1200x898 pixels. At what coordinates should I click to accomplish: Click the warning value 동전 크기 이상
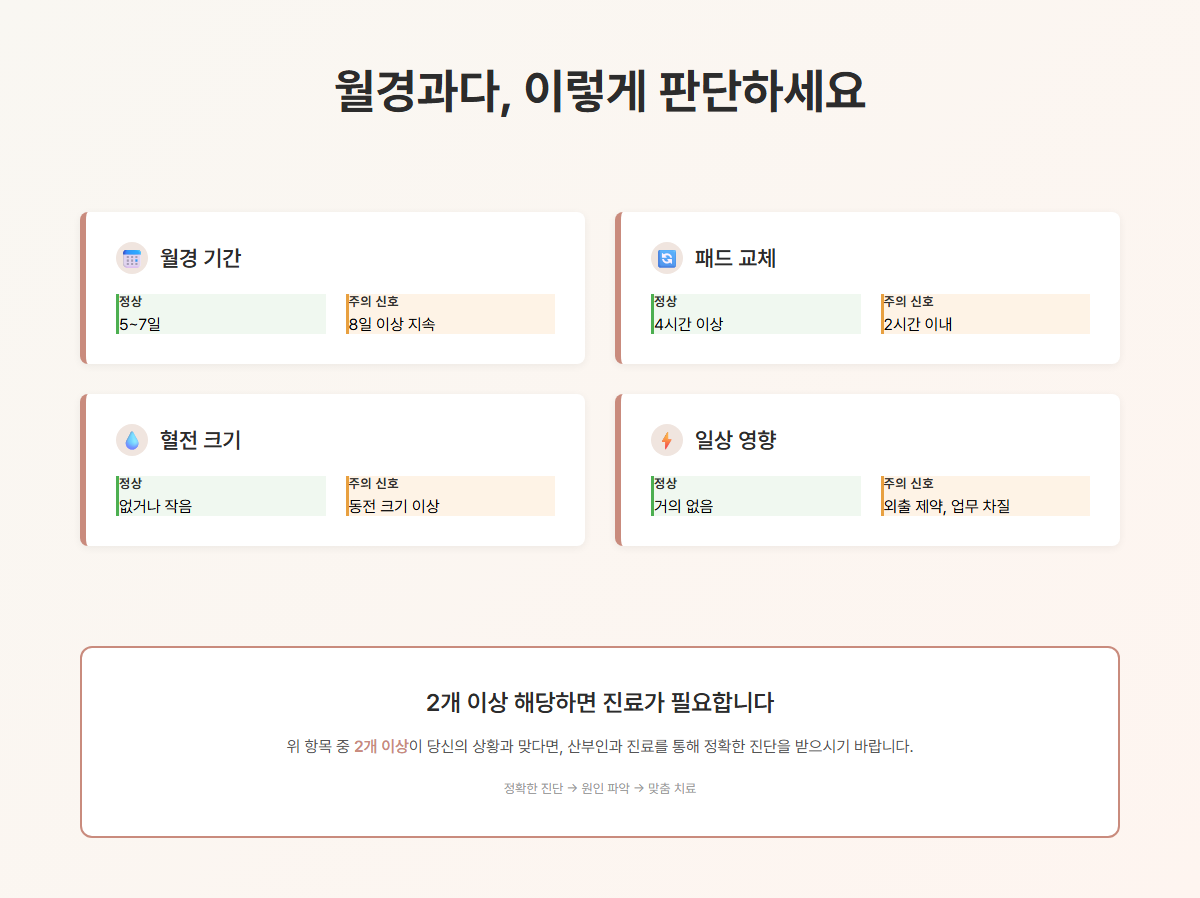click(394, 506)
